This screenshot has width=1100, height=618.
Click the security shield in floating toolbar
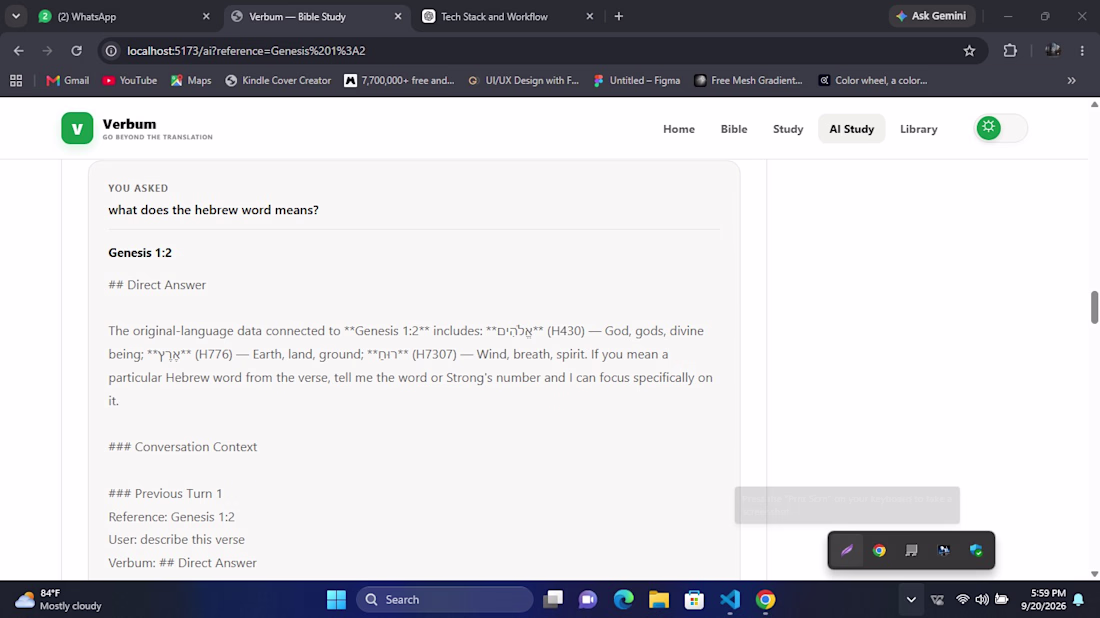coord(976,551)
